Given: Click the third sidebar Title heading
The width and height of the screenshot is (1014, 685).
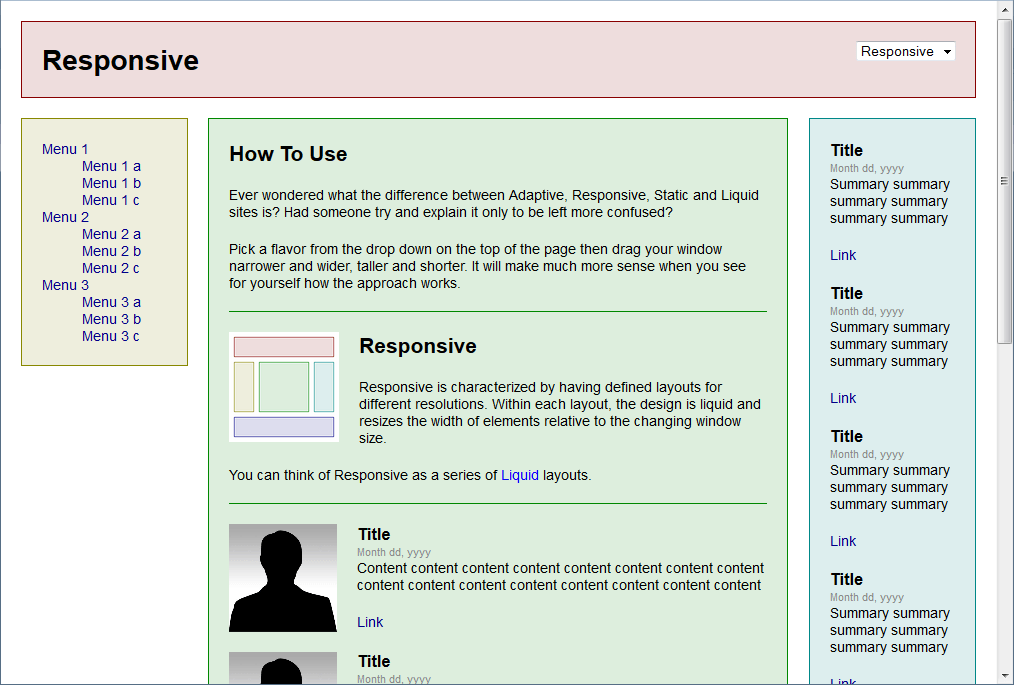Looking at the screenshot, I should tap(847, 436).
